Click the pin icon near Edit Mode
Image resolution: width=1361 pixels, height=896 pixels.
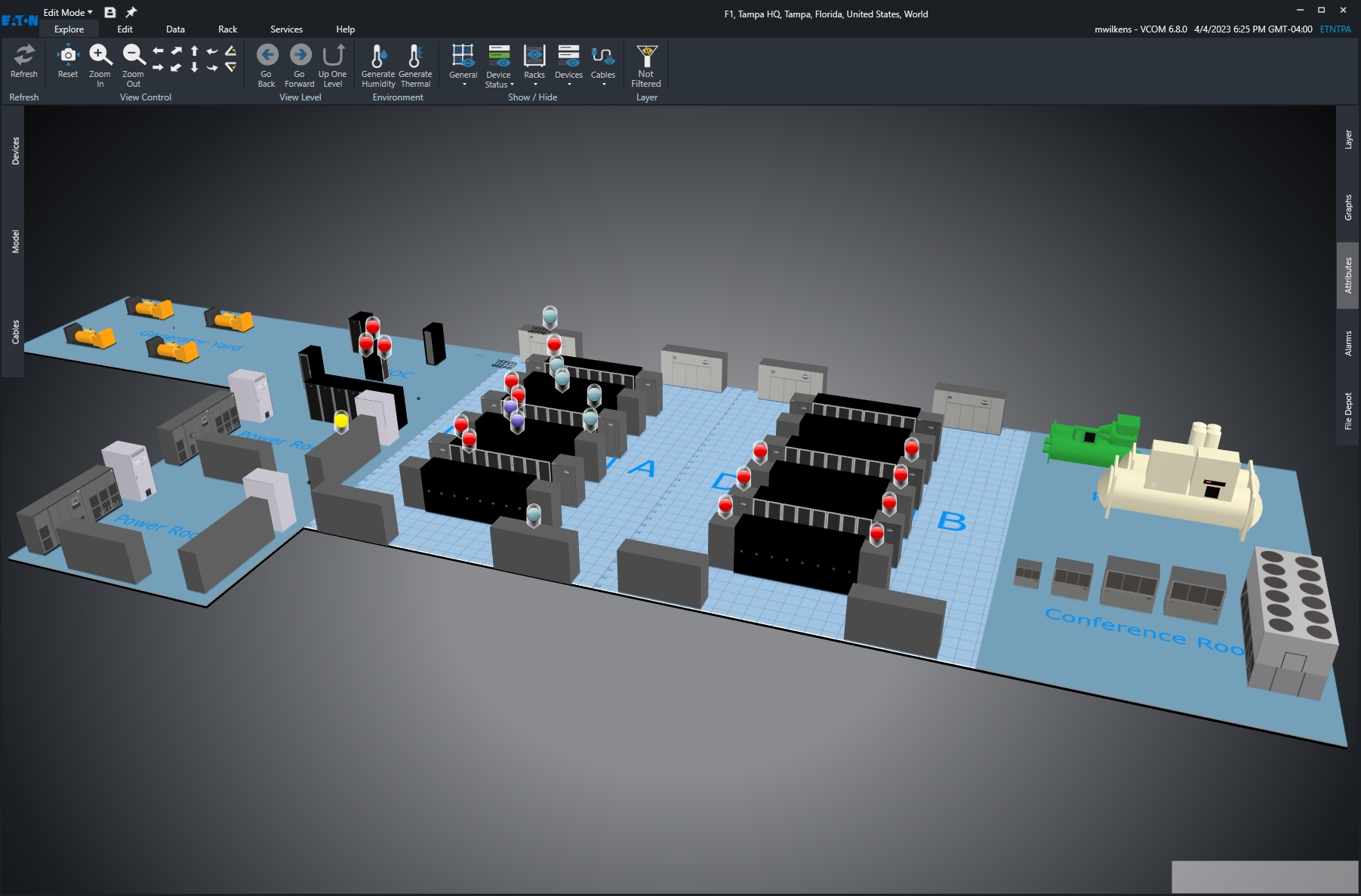(130, 11)
